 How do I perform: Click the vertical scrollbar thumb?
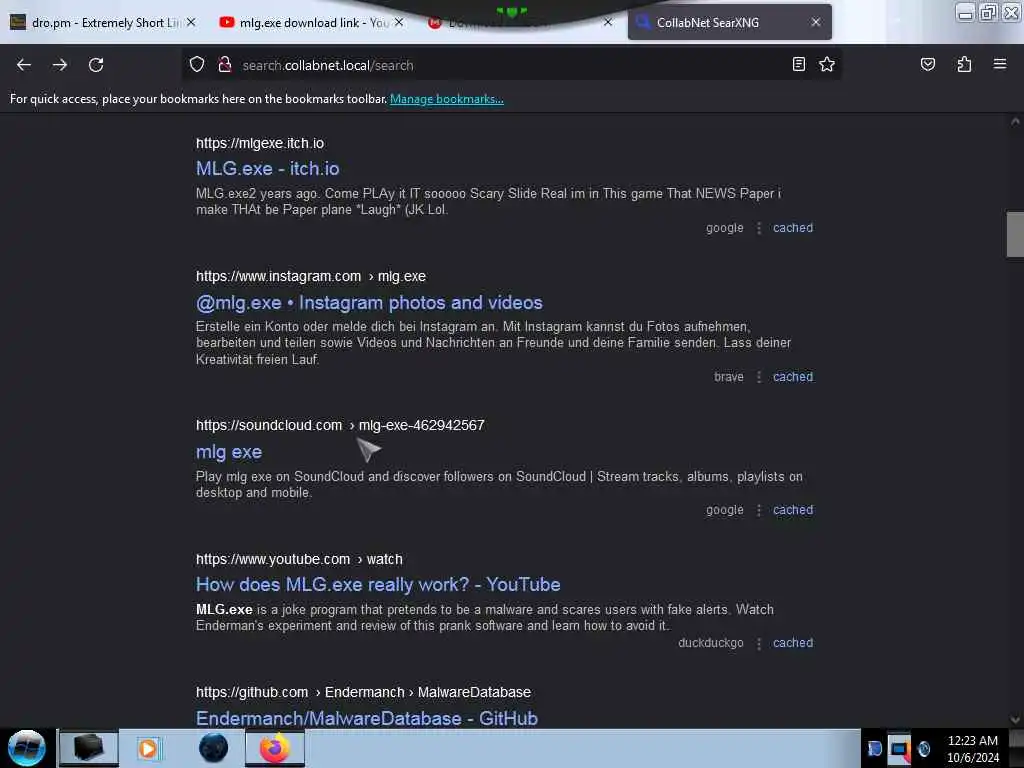click(1015, 234)
